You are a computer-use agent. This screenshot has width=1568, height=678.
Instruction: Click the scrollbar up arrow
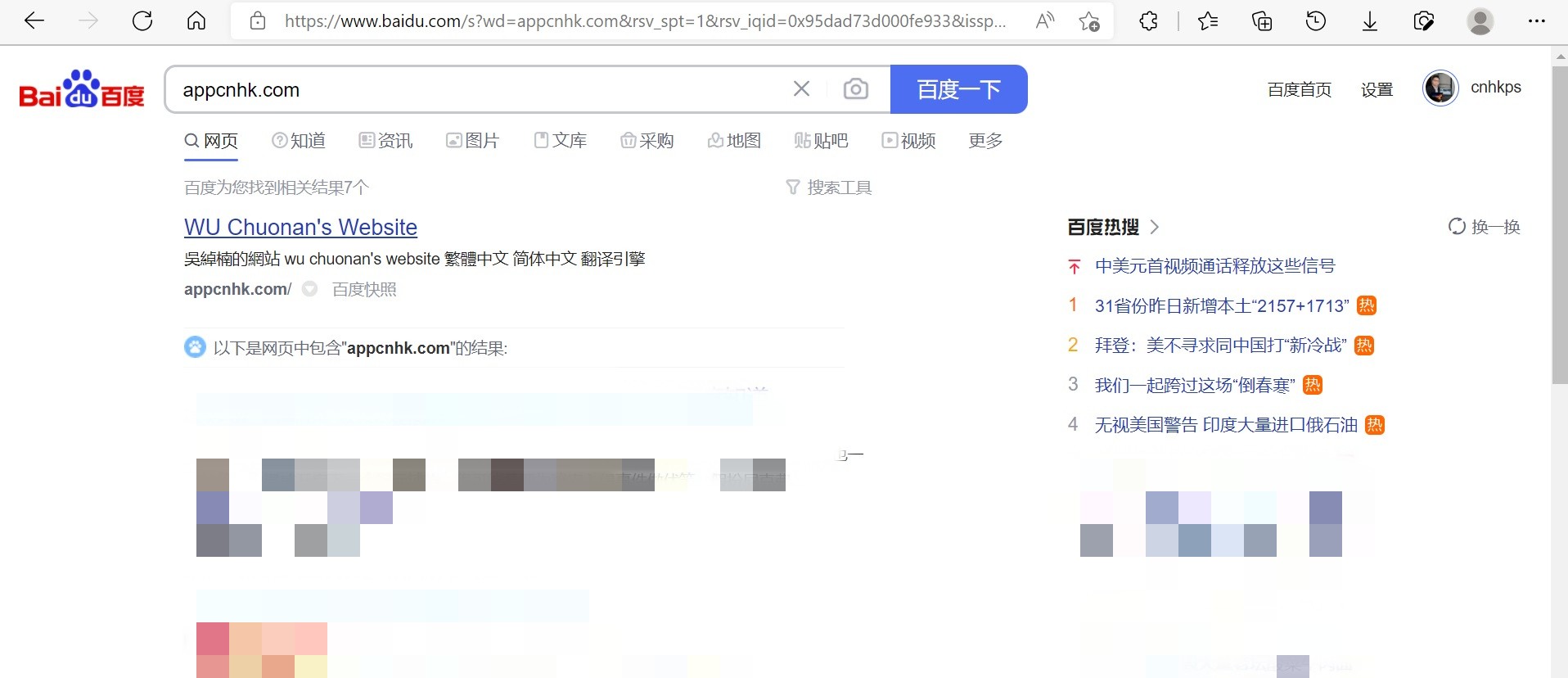[1560, 56]
